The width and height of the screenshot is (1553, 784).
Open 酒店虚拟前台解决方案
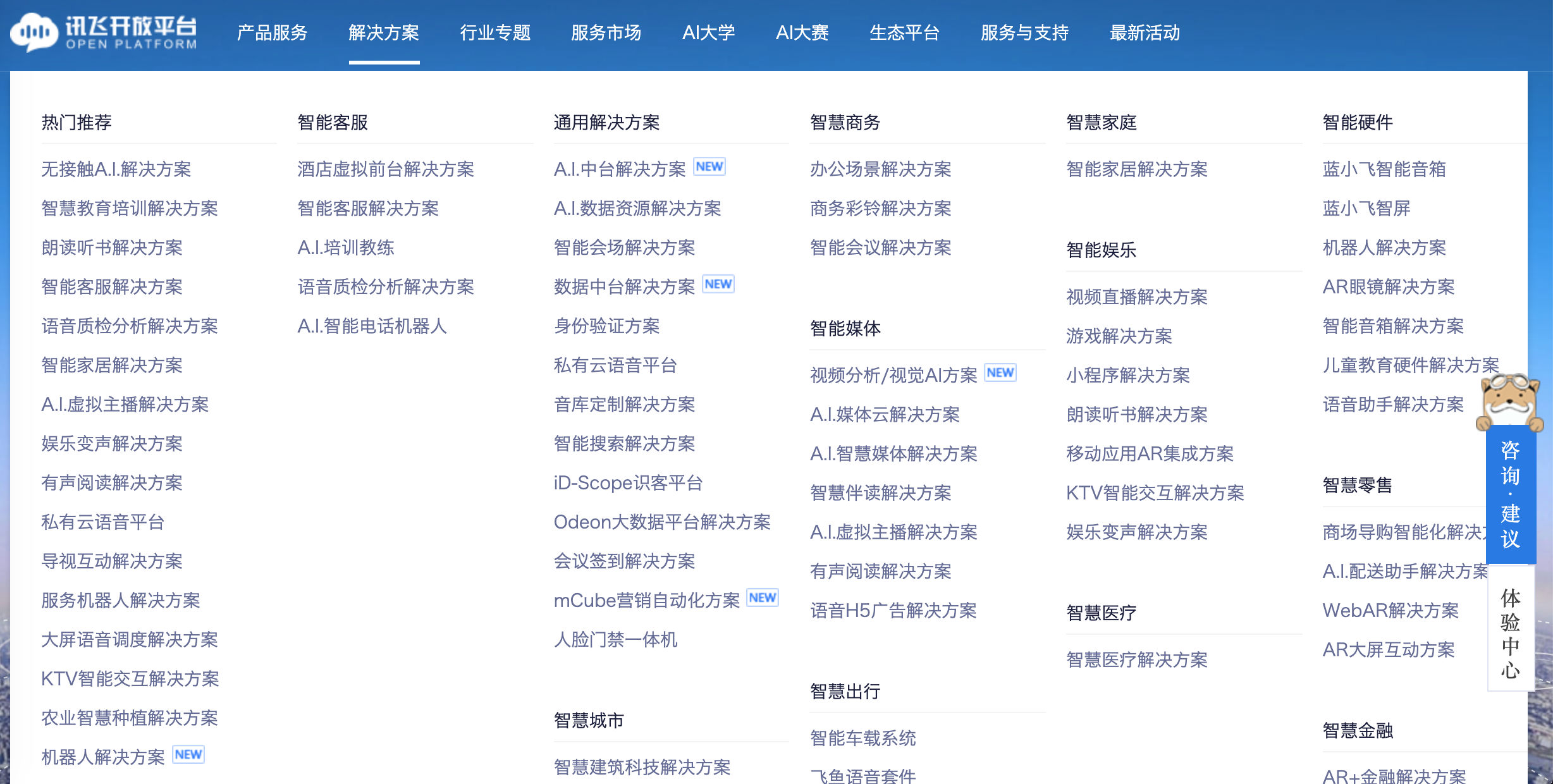(386, 169)
